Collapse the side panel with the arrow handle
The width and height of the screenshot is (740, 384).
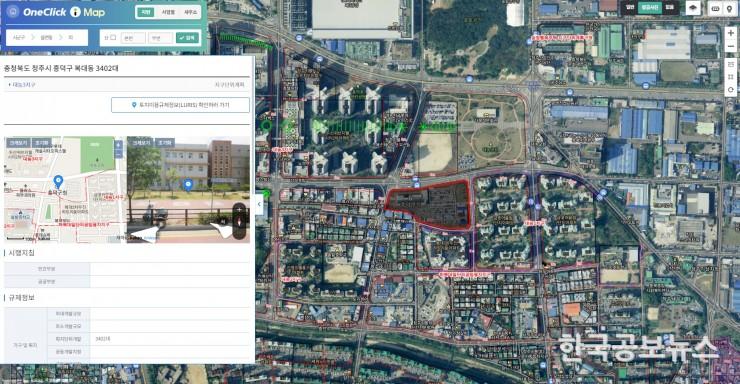[x=259, y=204]
